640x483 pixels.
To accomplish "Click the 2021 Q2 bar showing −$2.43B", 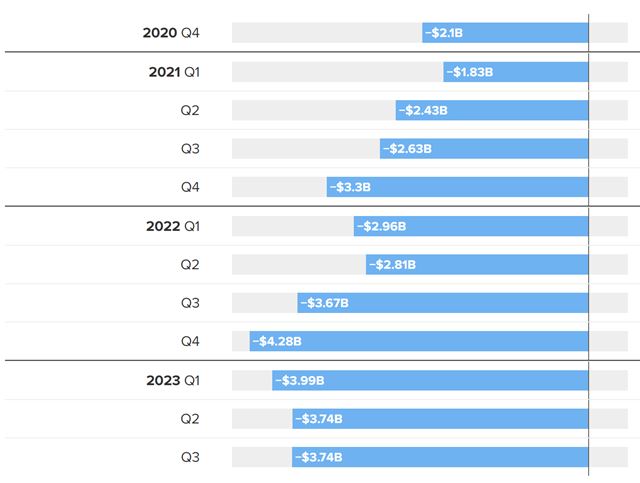I will pos(492,110).
